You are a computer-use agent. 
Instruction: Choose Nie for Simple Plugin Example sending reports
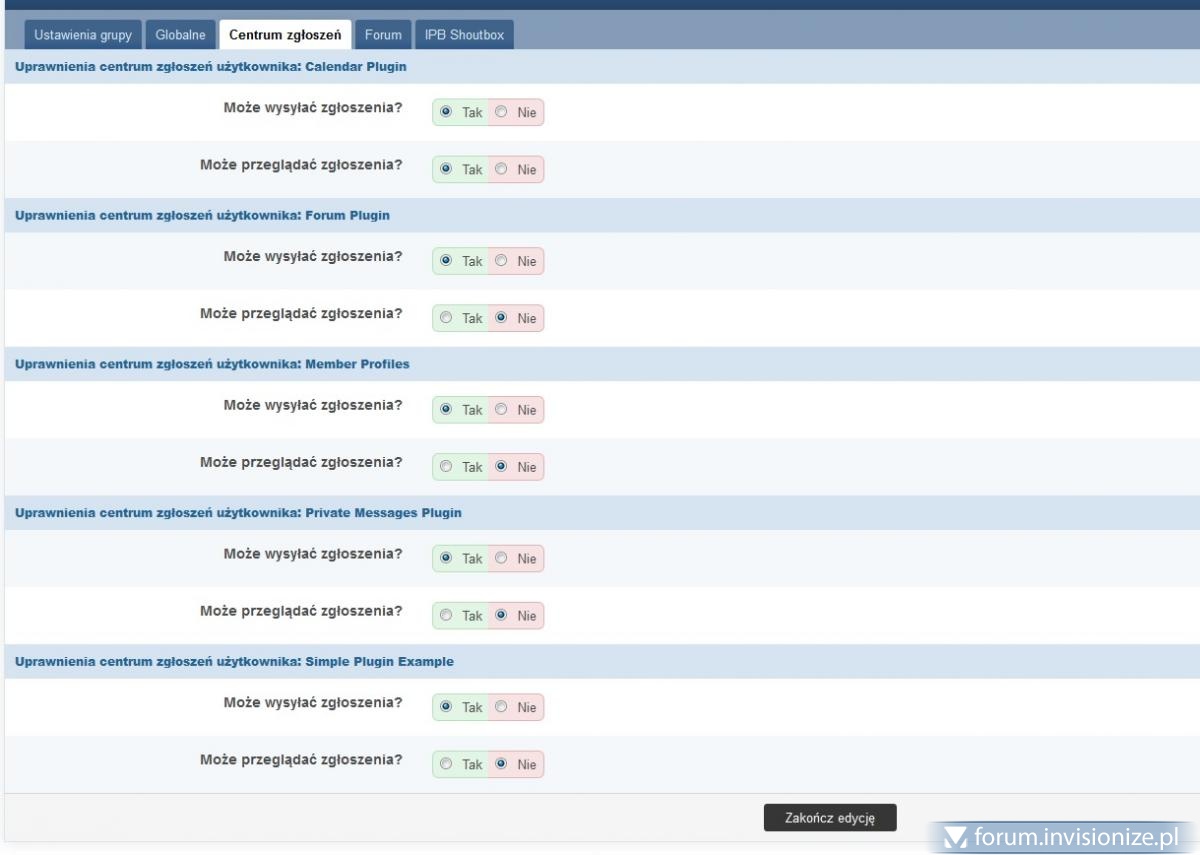coord(501,708)
